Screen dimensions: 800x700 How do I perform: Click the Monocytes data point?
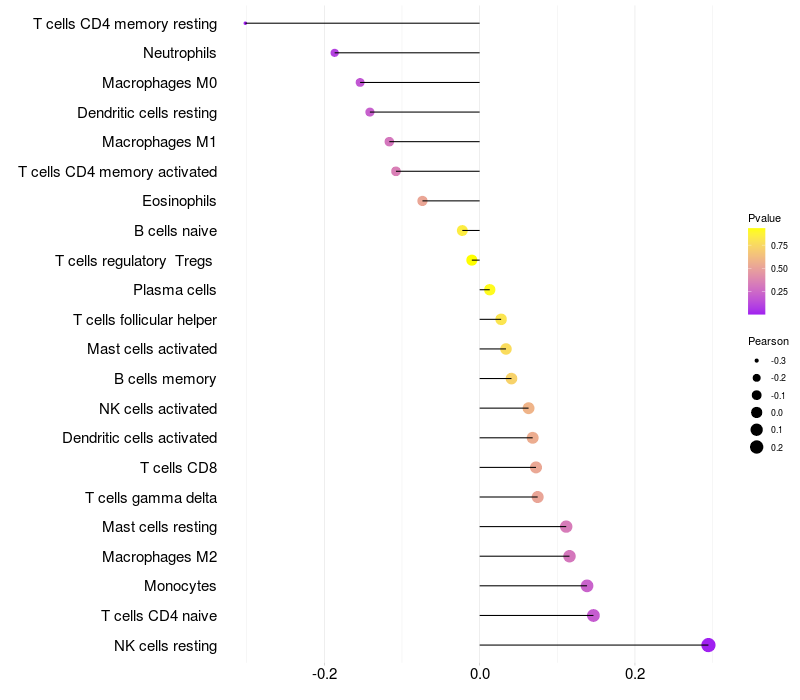587,586
